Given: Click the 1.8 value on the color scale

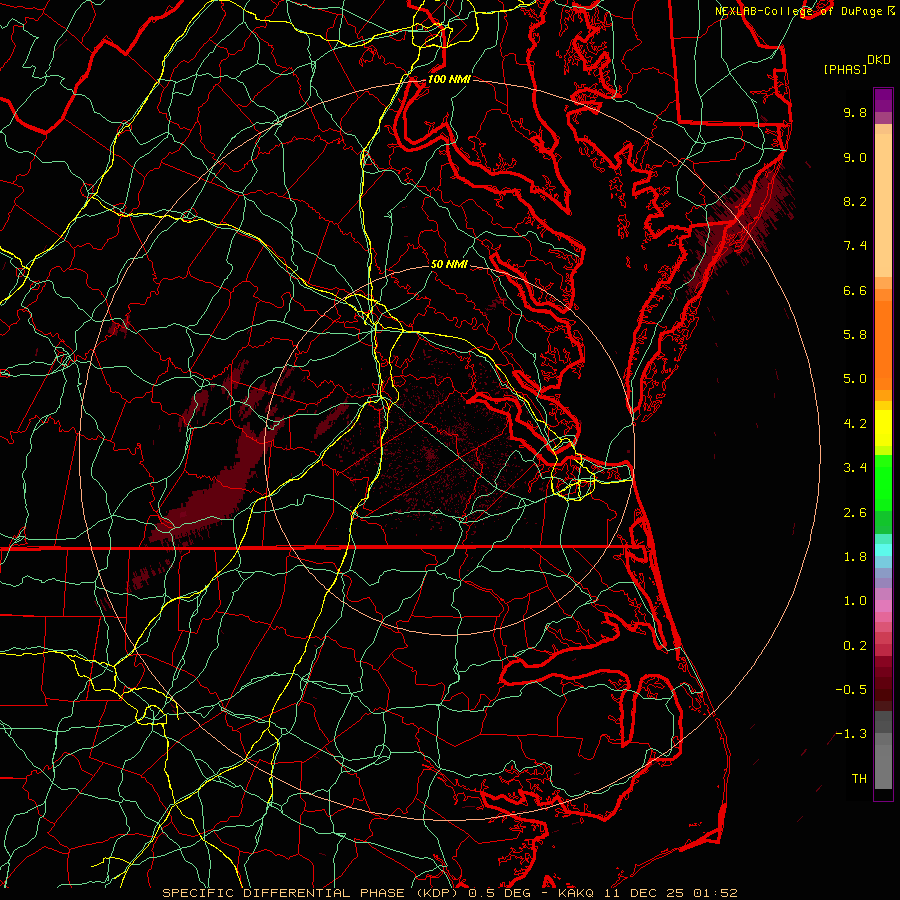Looking at the screenshot, I should click(x=855, y=557).
